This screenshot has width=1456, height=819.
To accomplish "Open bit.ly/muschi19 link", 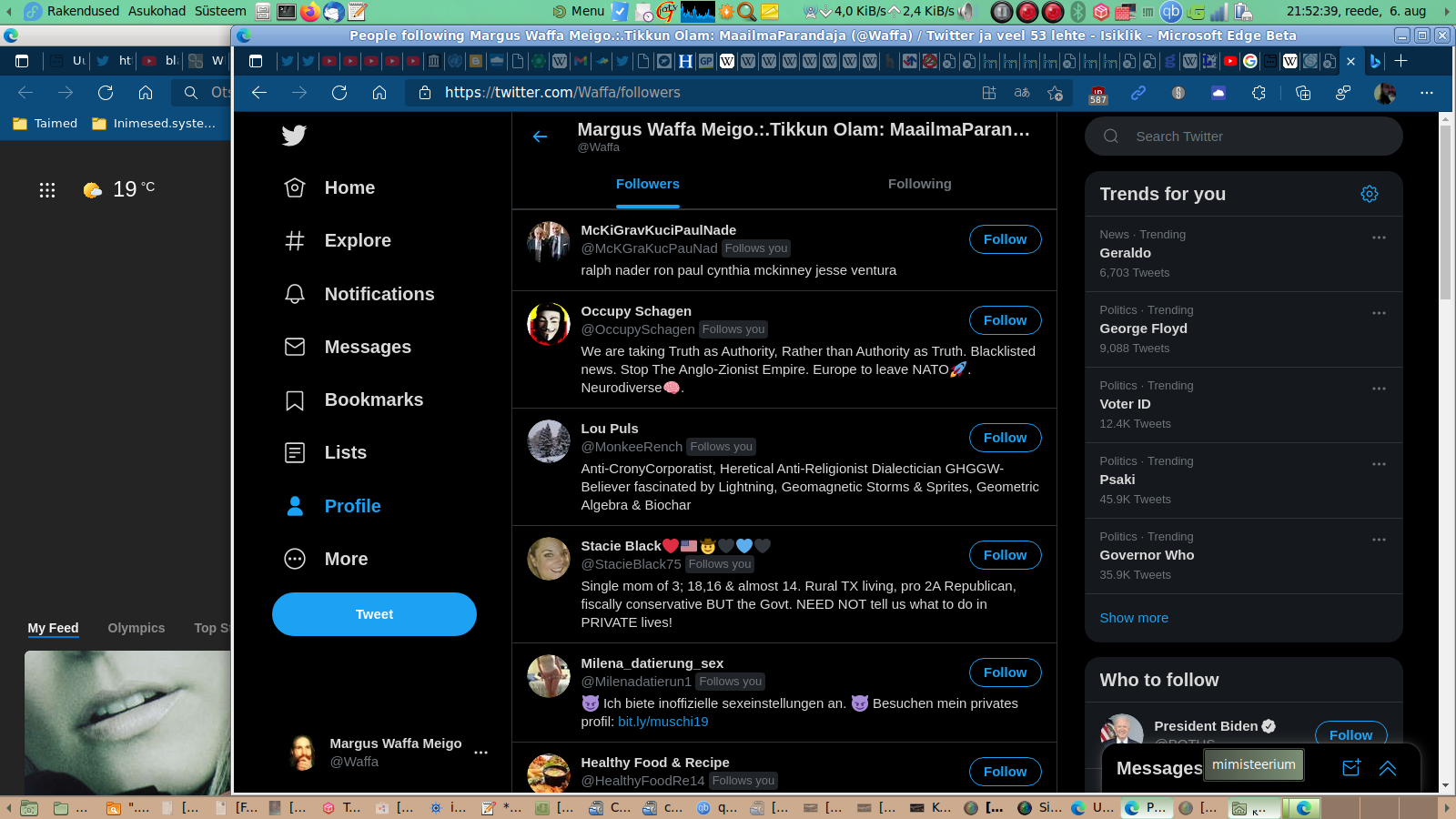I will (x=662, y=722).
